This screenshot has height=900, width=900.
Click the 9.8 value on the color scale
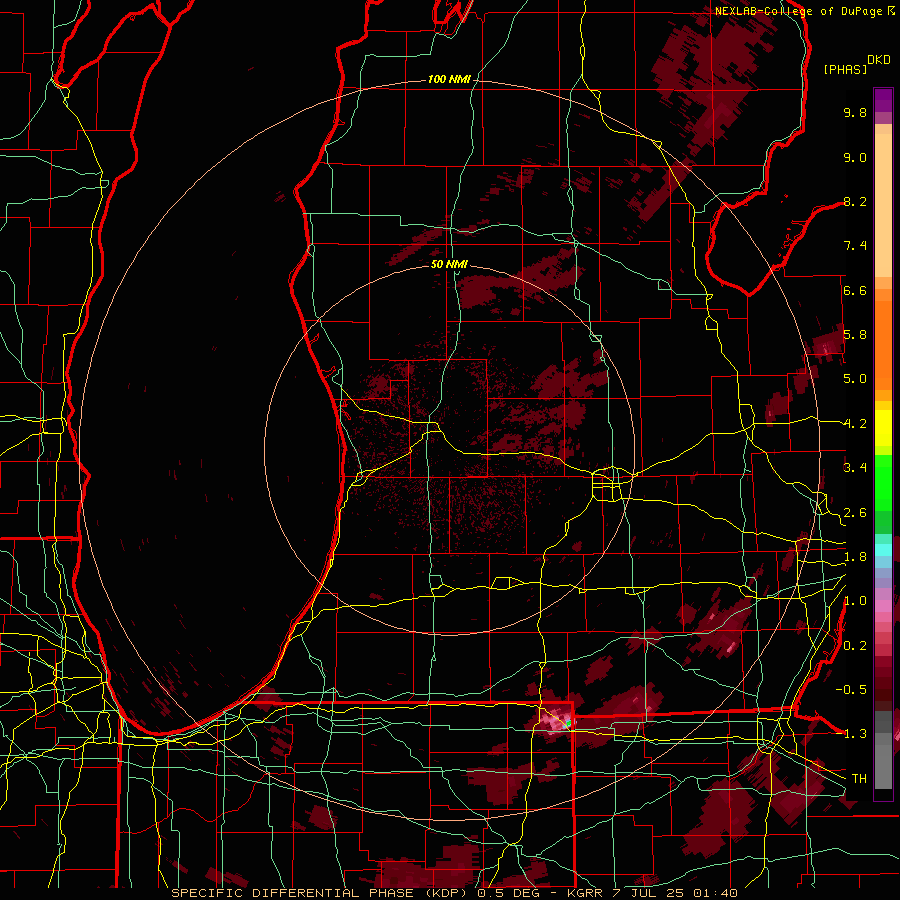(x=855, y=112)
